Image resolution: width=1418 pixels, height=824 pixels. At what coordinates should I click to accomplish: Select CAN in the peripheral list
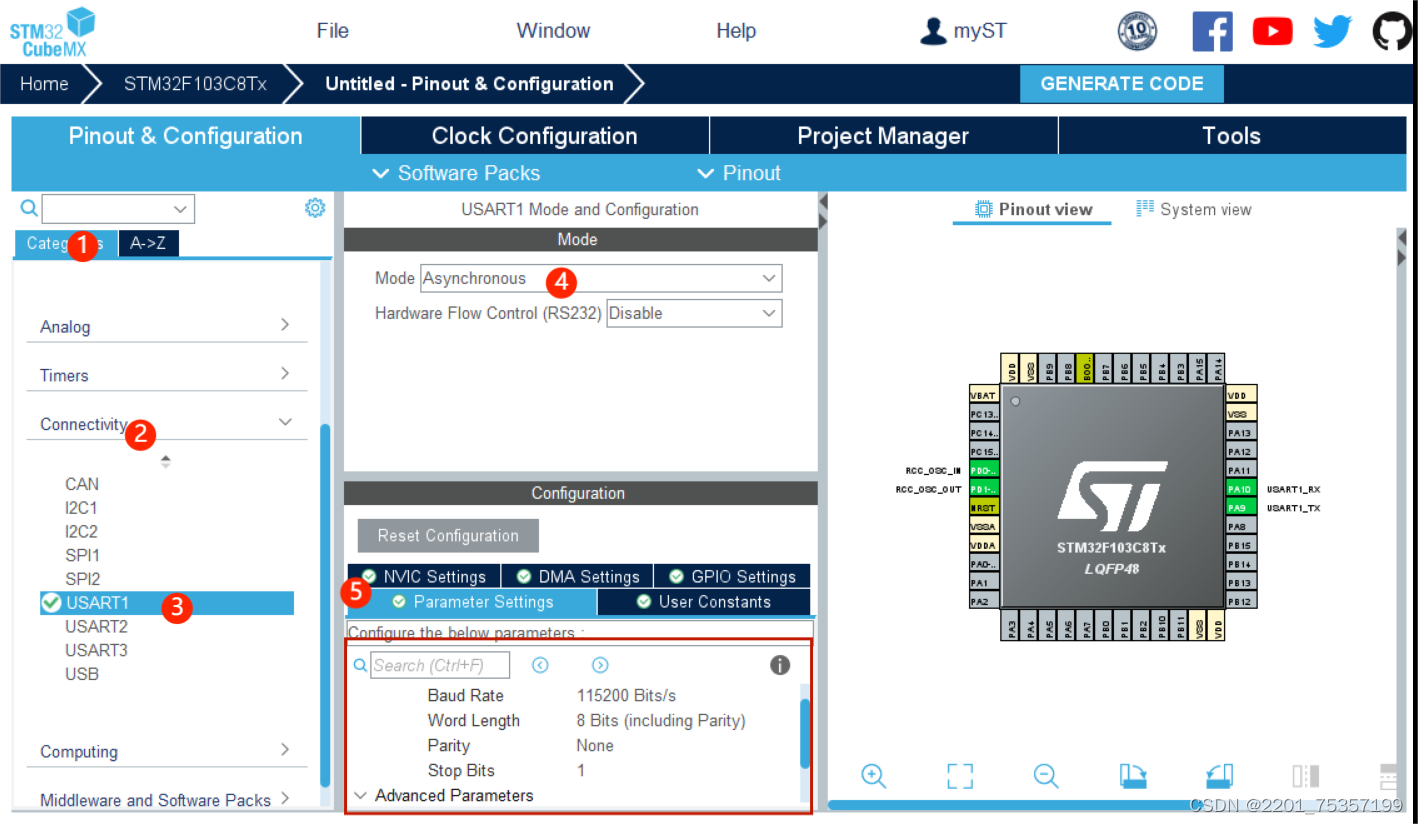click(82, 484)
